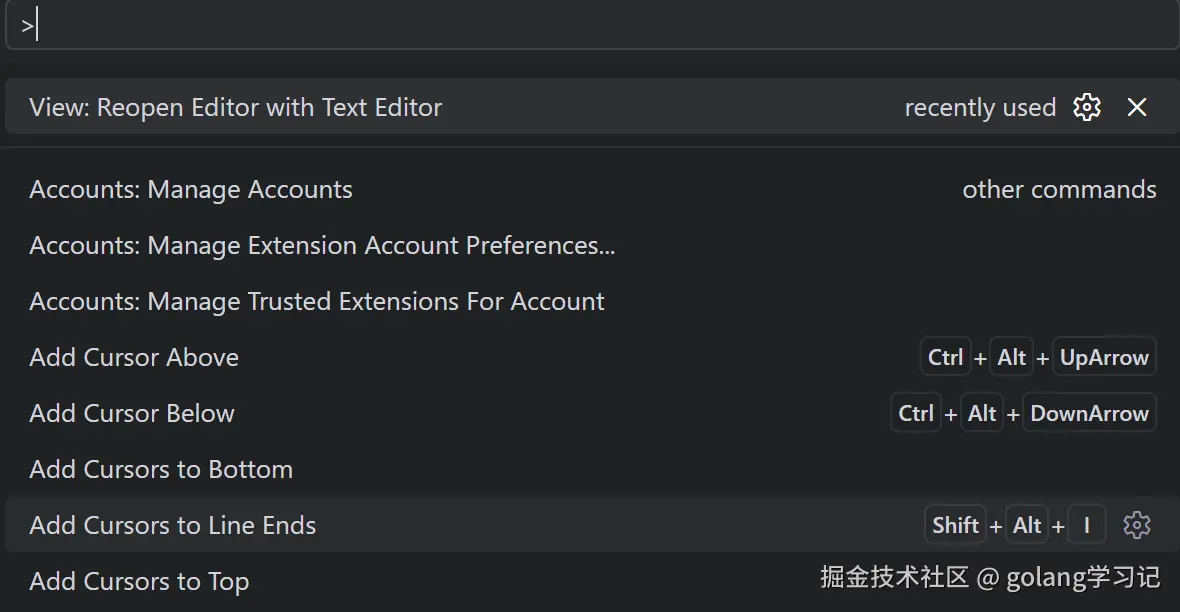
Task: Click the UpArrow key badge
Action: (x=1104, y=358)
